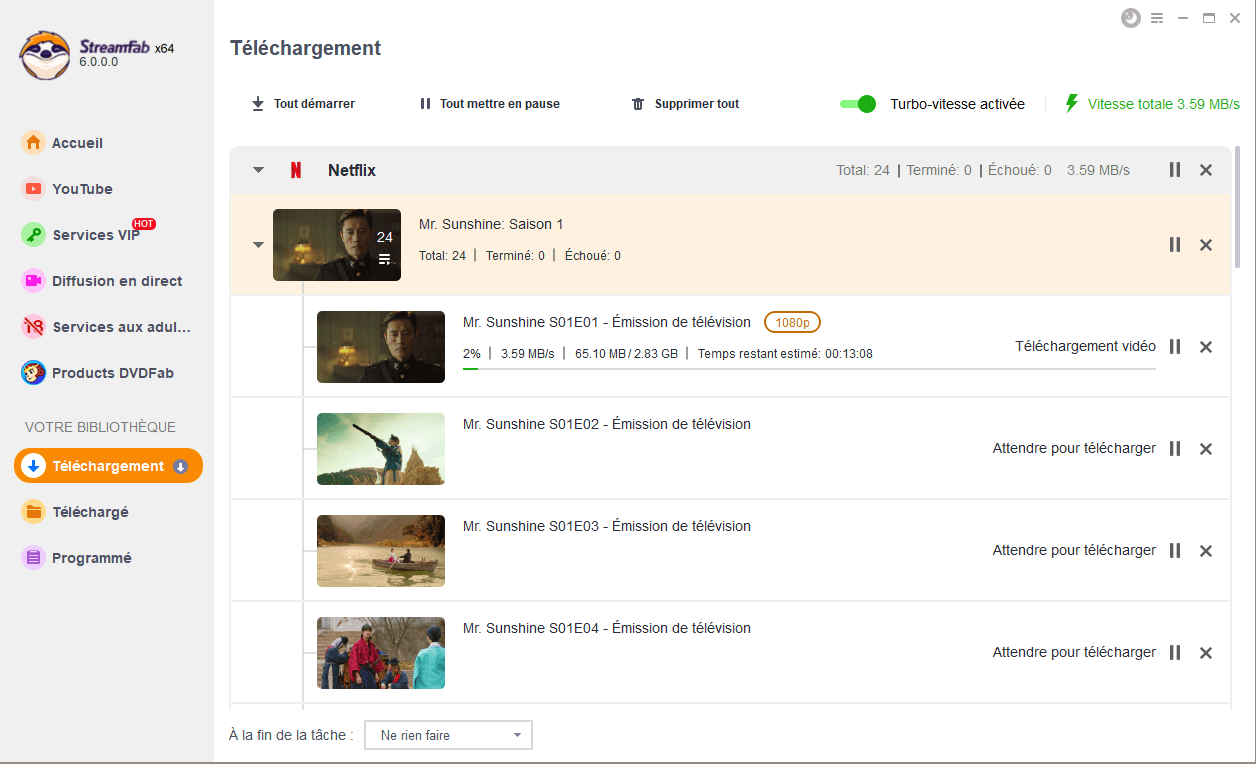Click the S01E03 episode thumbnail

pyautogui.click(x=381, y=551)
